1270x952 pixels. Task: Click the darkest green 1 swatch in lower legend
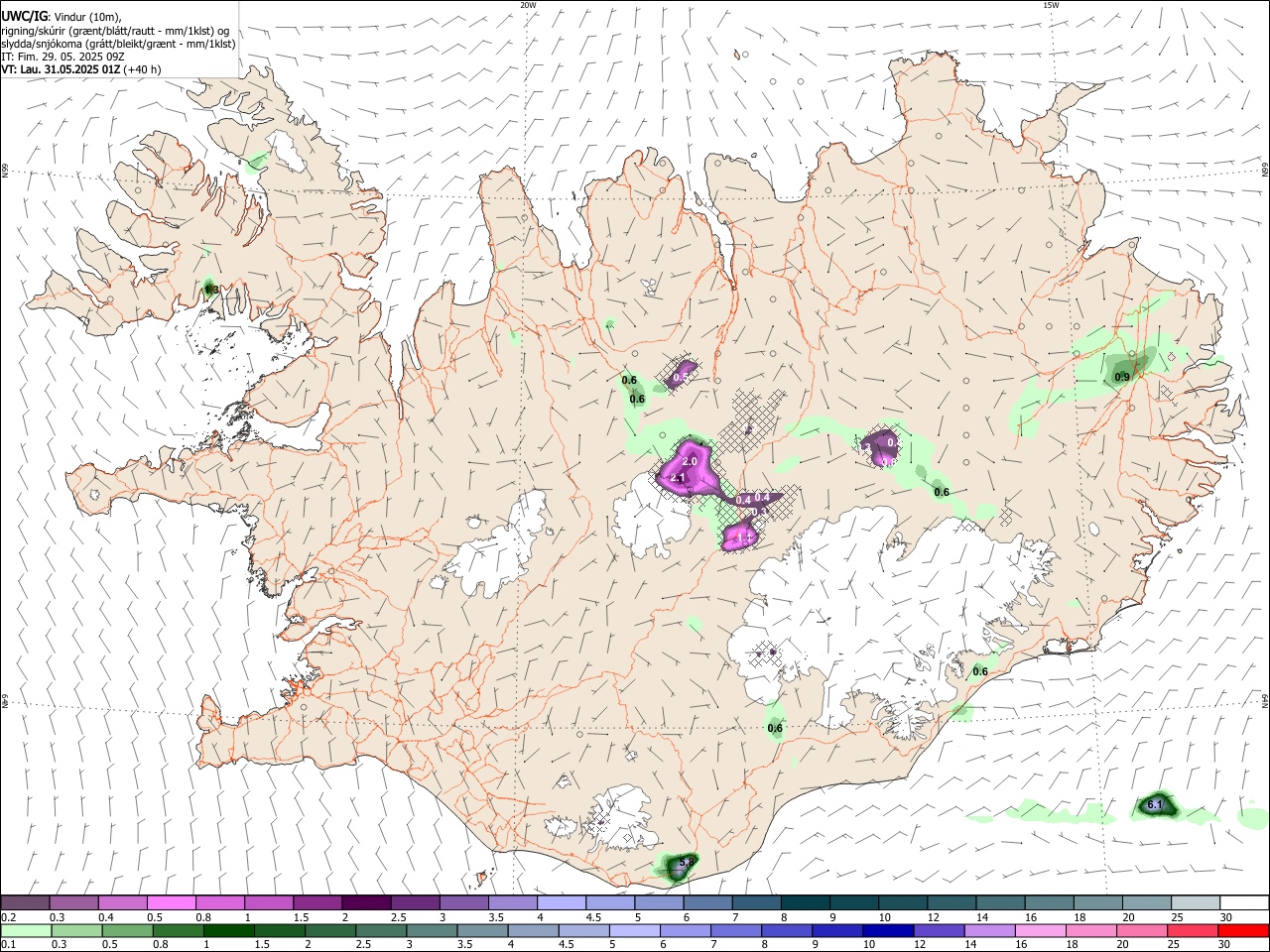point(228,930)
